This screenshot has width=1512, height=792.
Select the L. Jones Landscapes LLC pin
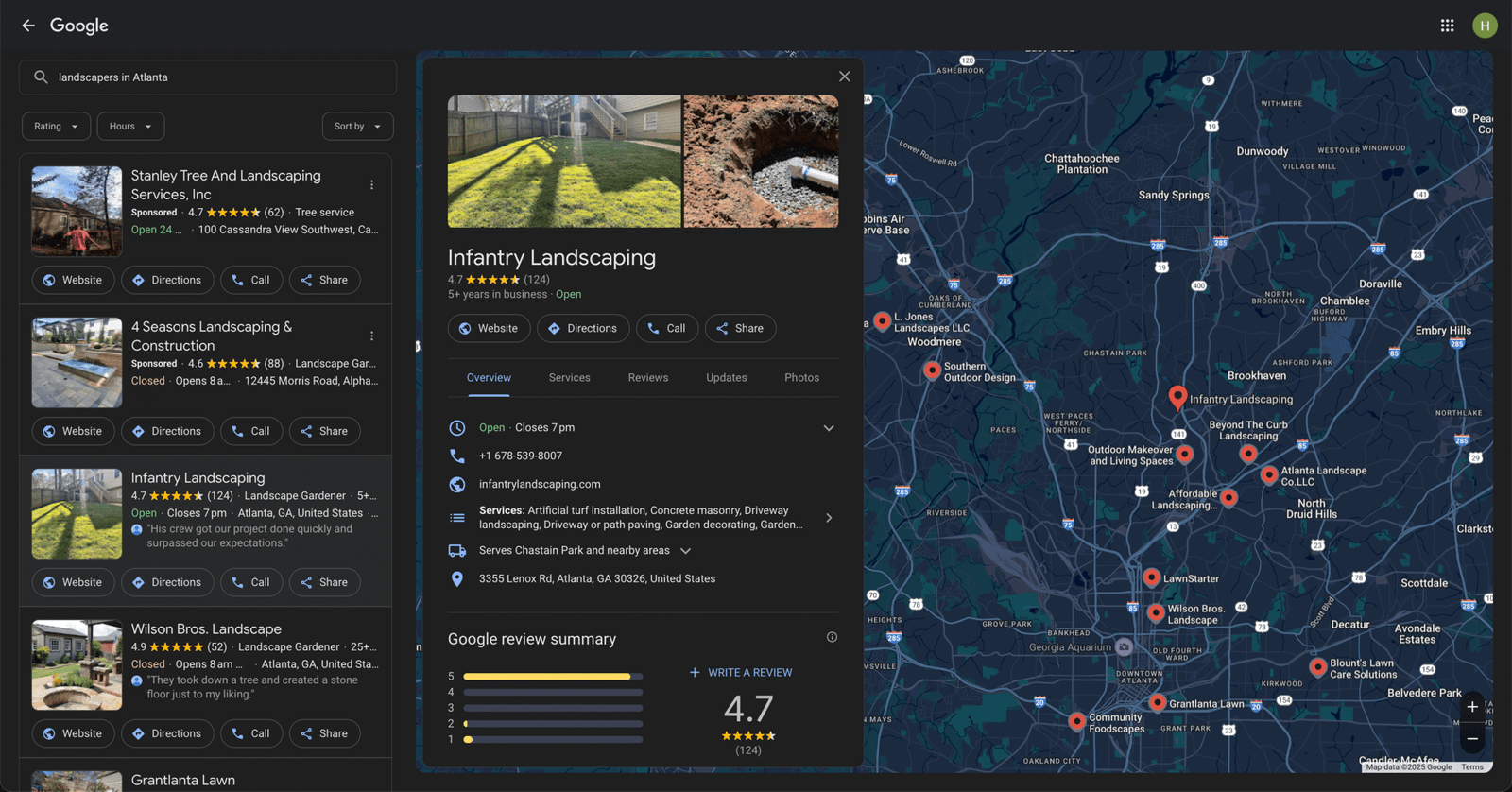(x=882, y=321)
